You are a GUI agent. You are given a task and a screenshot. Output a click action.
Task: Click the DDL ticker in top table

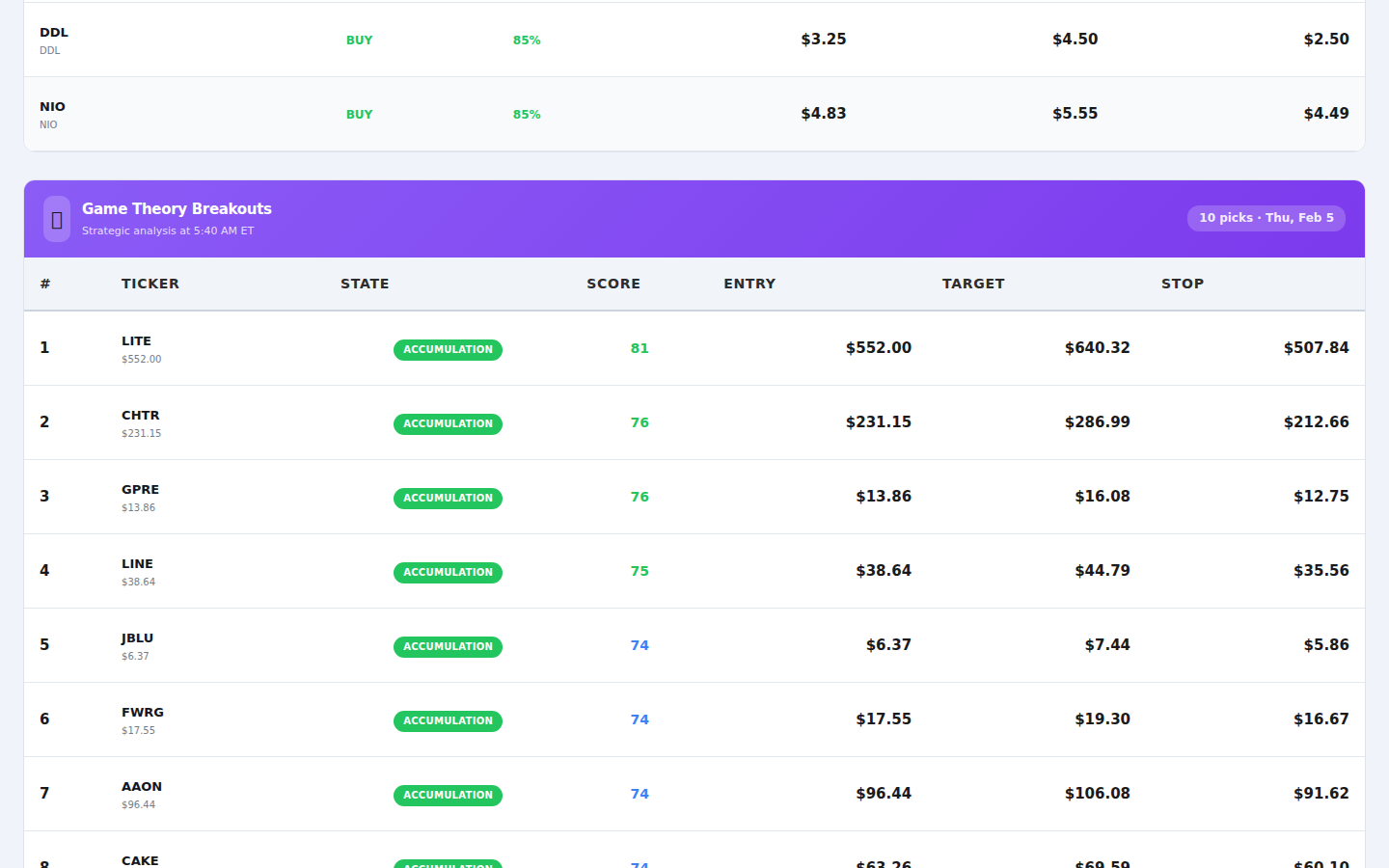tap(54, 33)
